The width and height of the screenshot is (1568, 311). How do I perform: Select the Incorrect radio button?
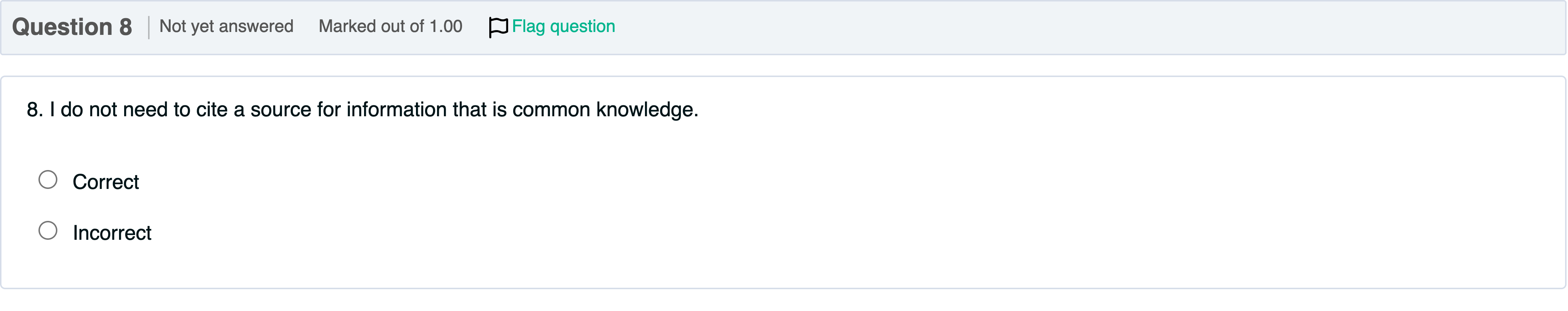pos(48,230)
